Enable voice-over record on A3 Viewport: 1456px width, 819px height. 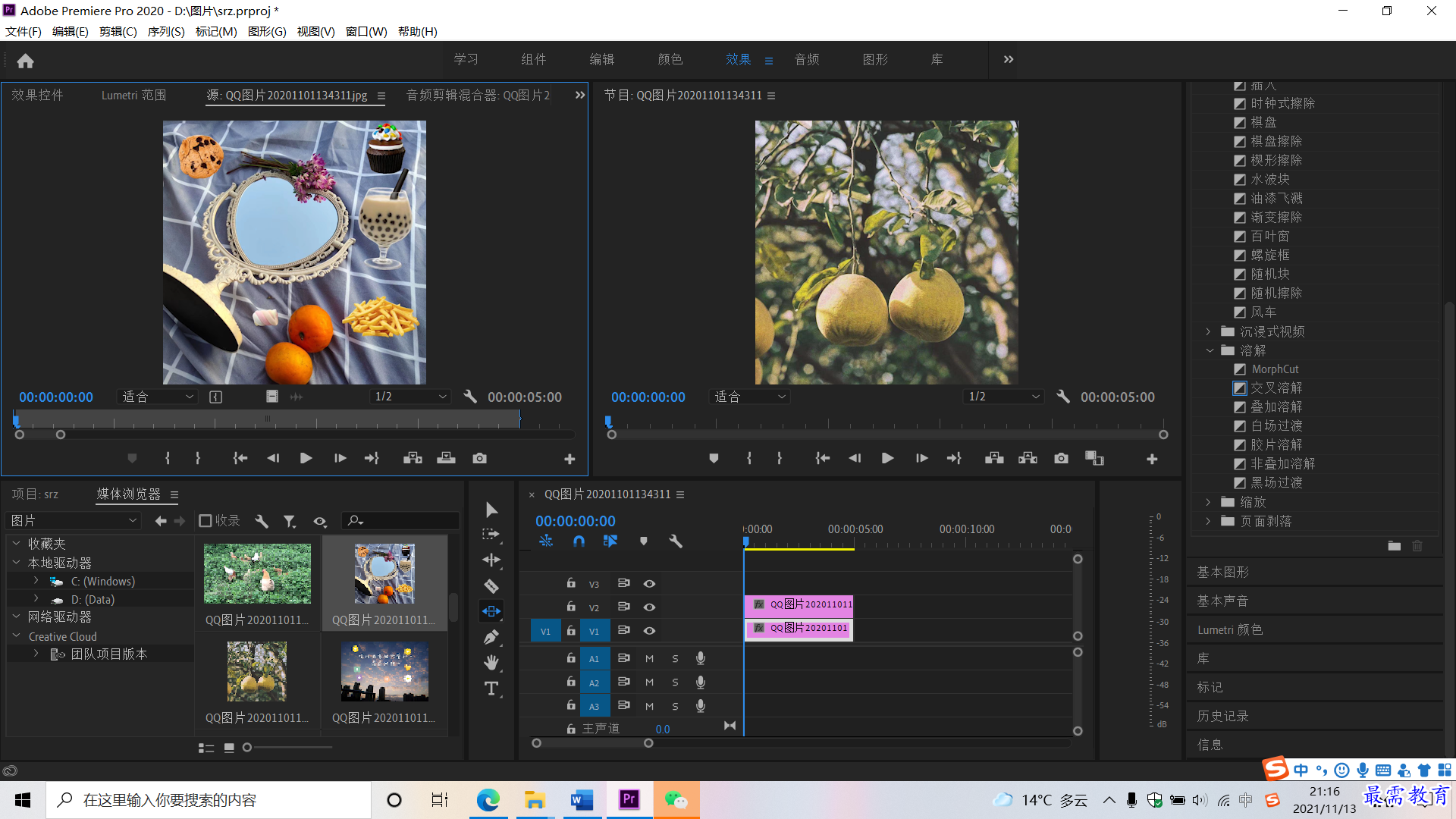701,706
